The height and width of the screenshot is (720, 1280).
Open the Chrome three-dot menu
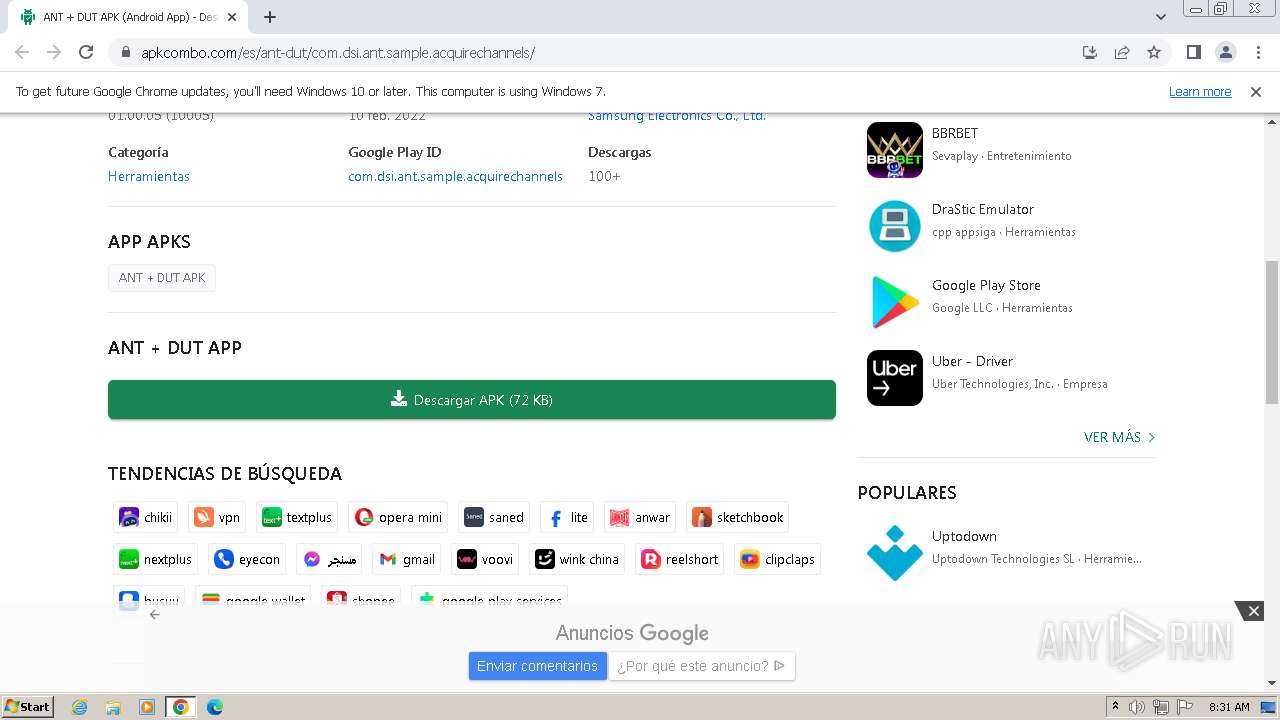tap(1257, 52)
